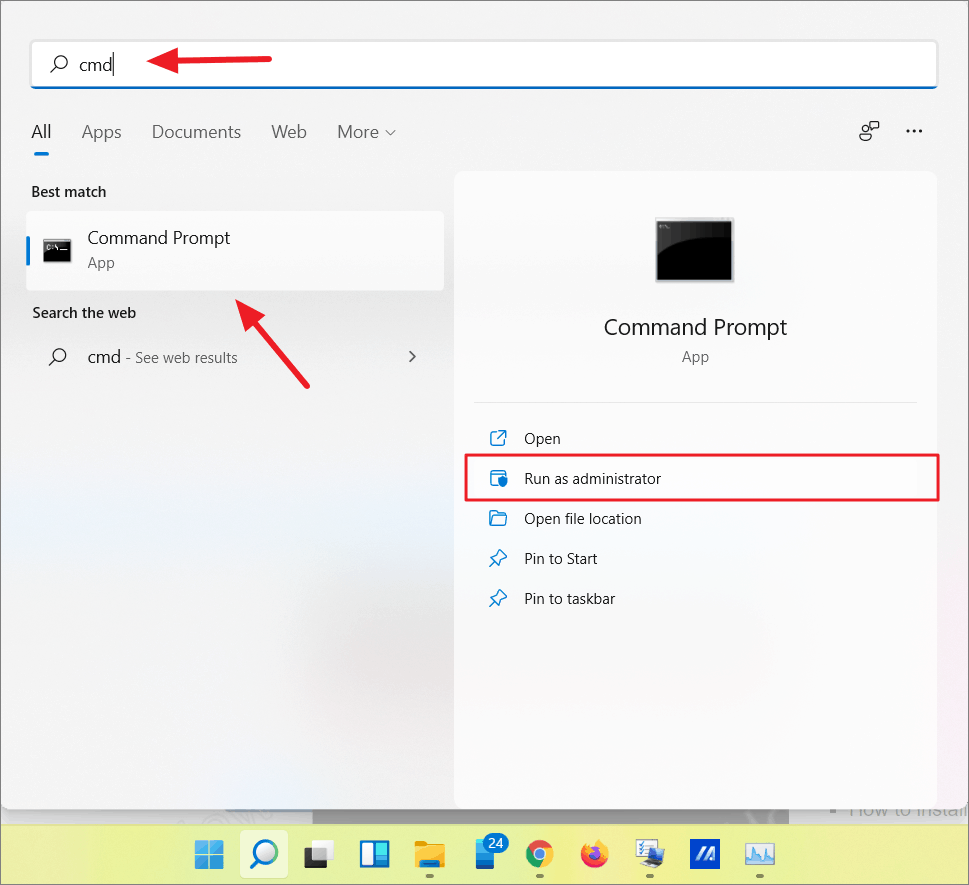
Task: Click the large Command Prompt thumbnail
Action: (695, 250)
